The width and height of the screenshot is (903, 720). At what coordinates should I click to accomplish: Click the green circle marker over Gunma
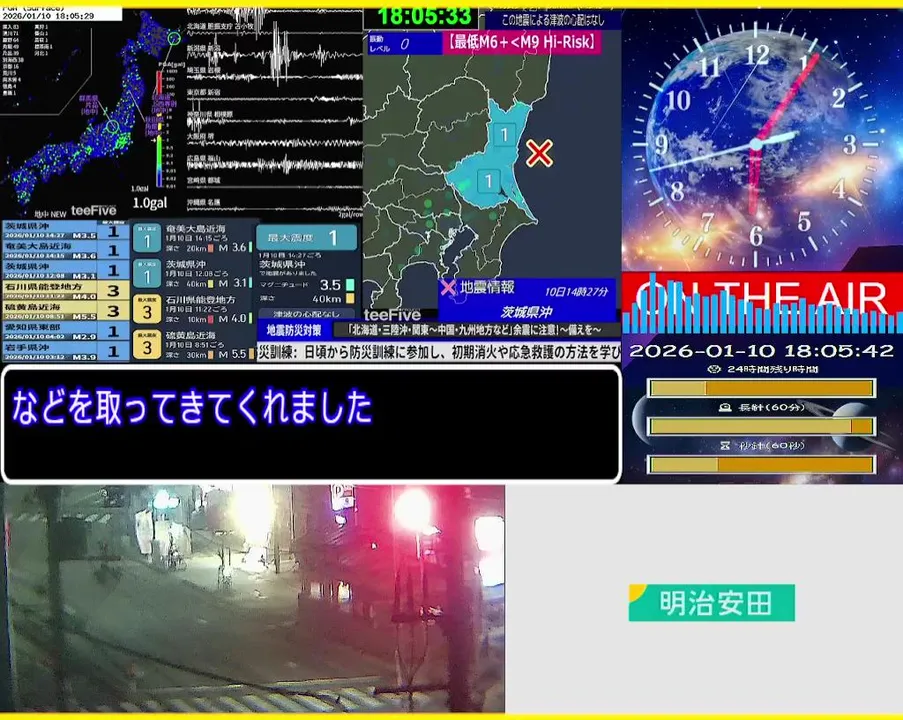113,126
